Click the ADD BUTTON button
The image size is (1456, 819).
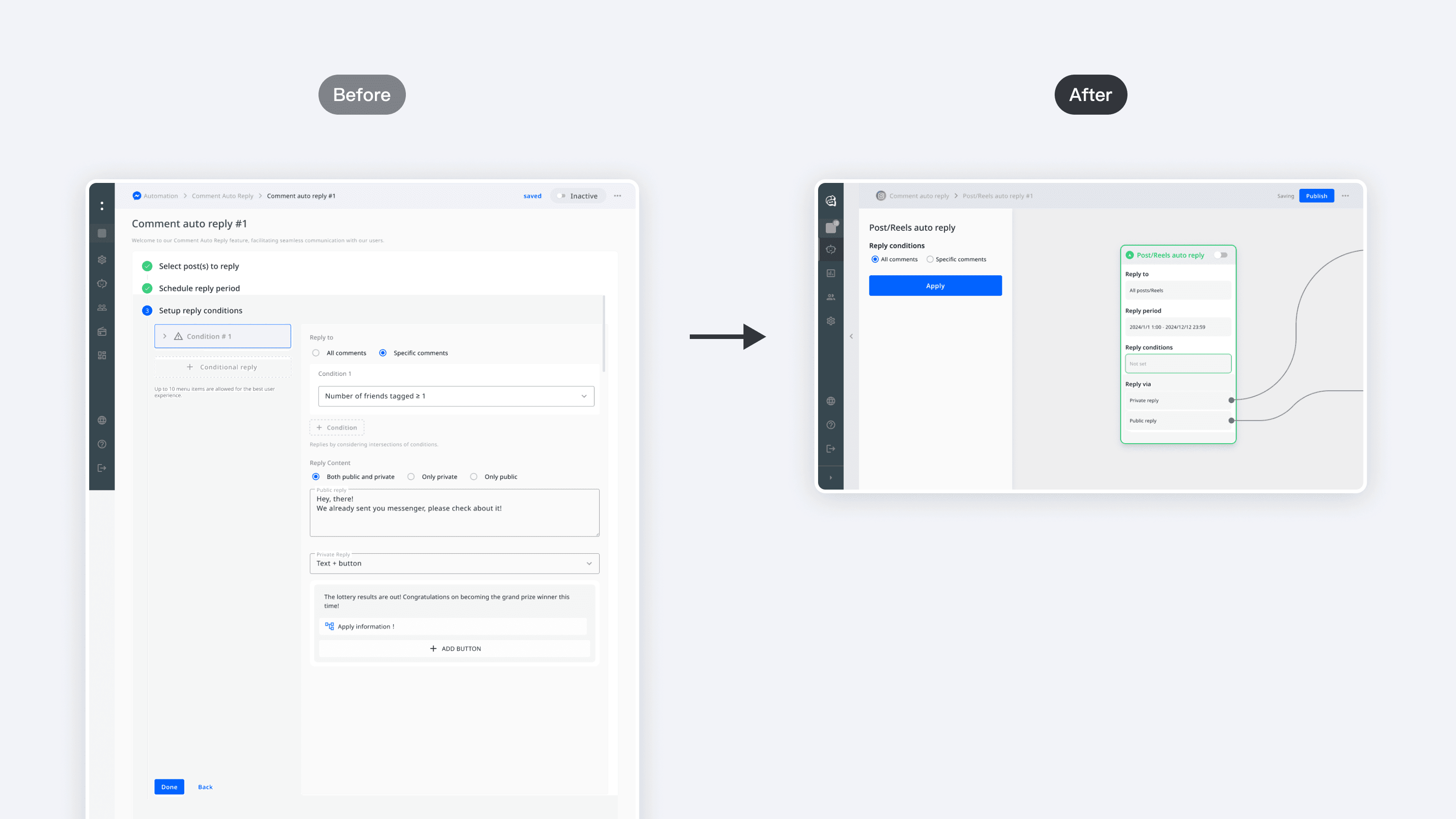point(455,648)
